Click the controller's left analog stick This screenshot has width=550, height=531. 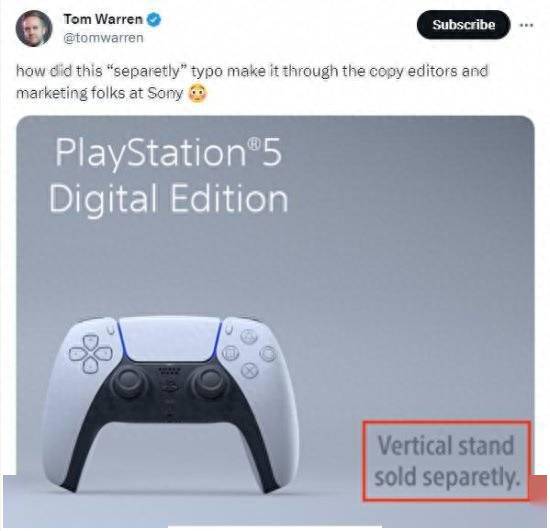coord(128,382)
